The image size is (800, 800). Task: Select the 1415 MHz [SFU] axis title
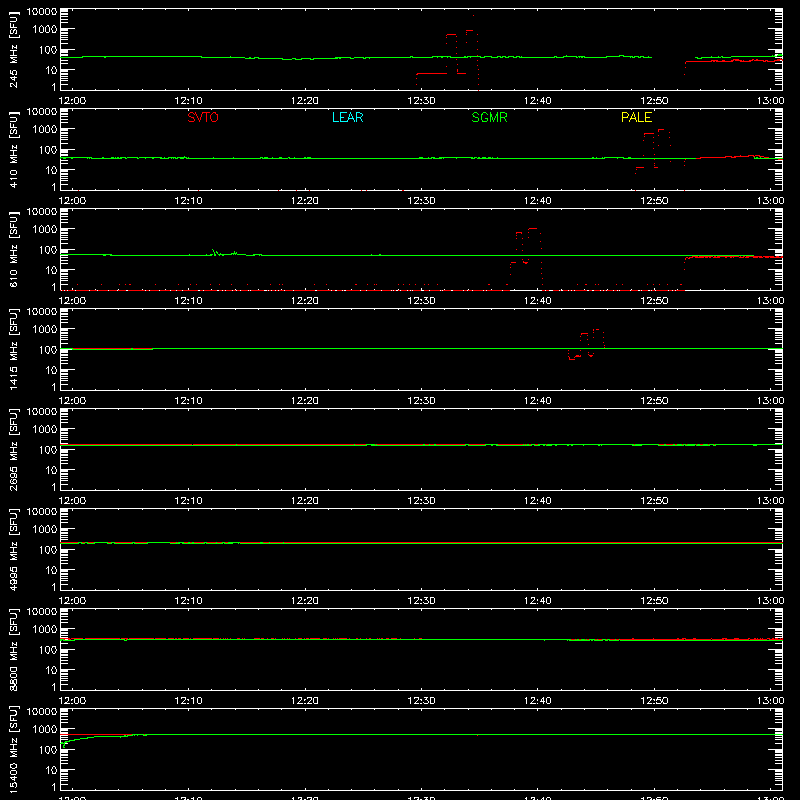[13, 350]
